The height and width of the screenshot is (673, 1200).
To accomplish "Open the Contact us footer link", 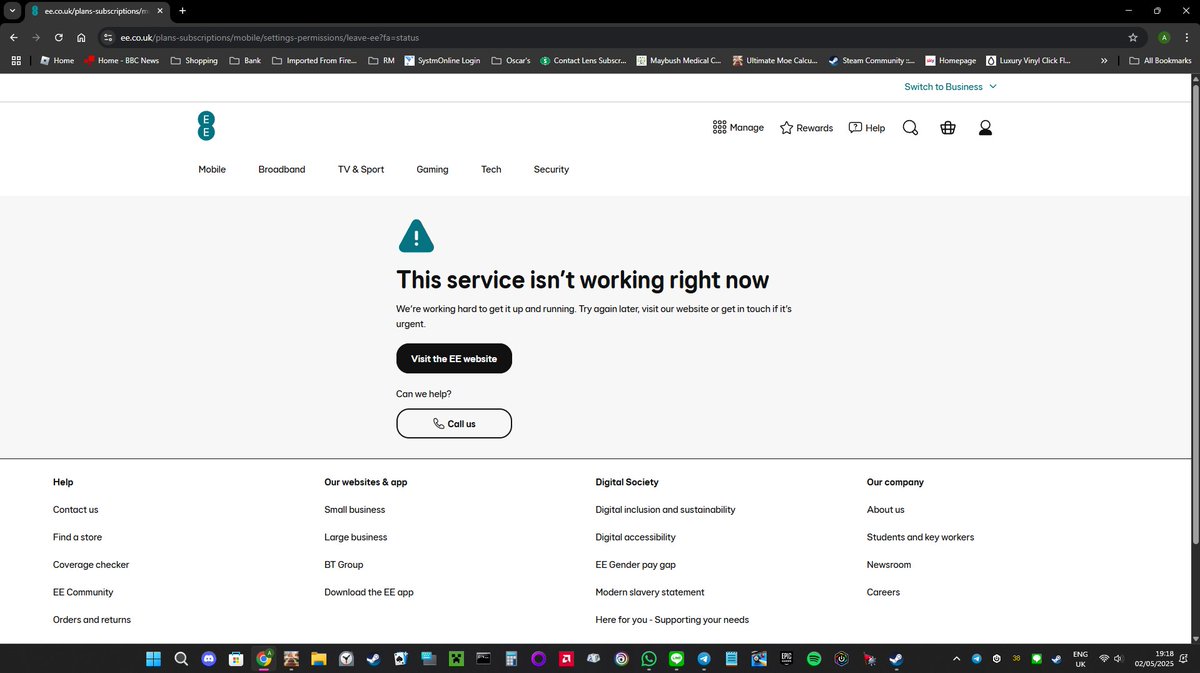I will click(x=76, y=509).
